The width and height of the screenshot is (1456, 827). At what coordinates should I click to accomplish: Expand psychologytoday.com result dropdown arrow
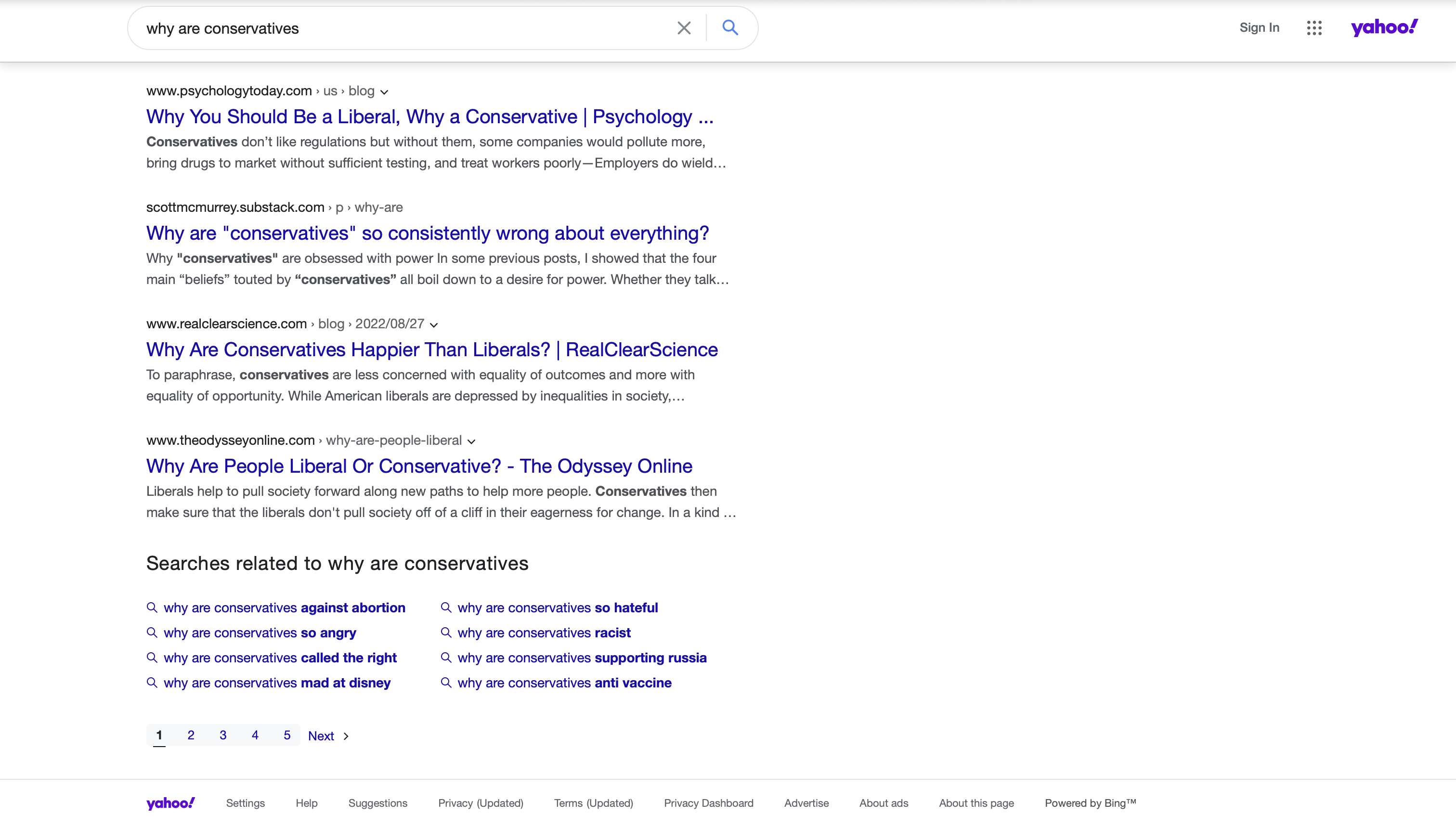[x=385, y=92]
